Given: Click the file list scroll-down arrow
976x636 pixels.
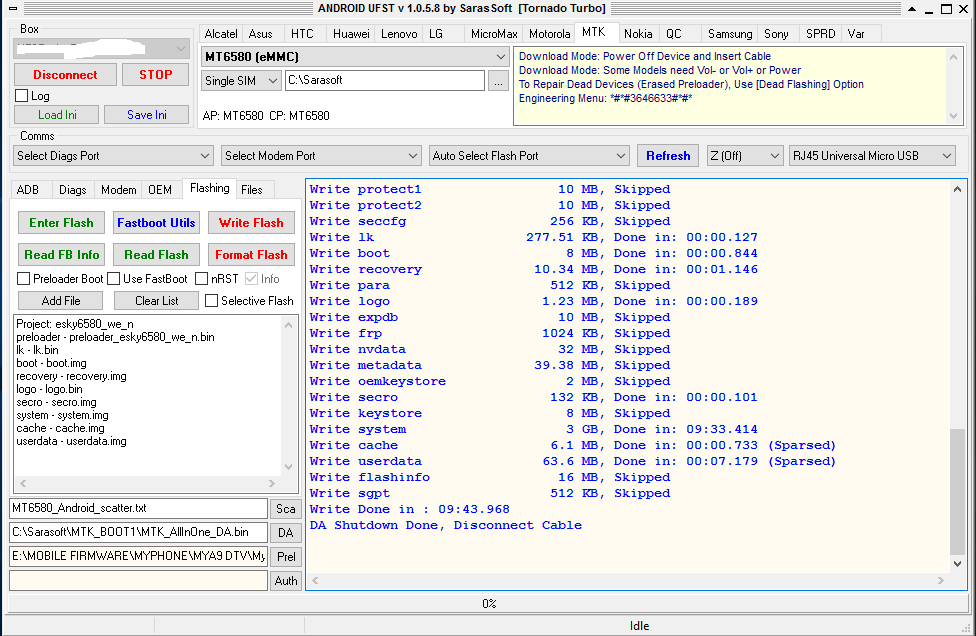Looking at the screenshot, I should [288, 467].
